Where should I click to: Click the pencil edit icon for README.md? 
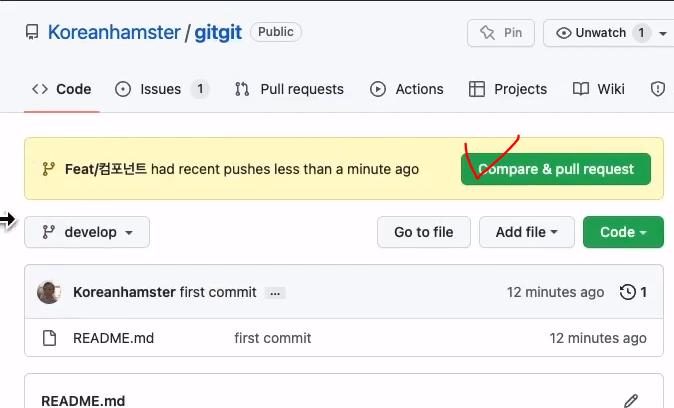click(631, 401)
